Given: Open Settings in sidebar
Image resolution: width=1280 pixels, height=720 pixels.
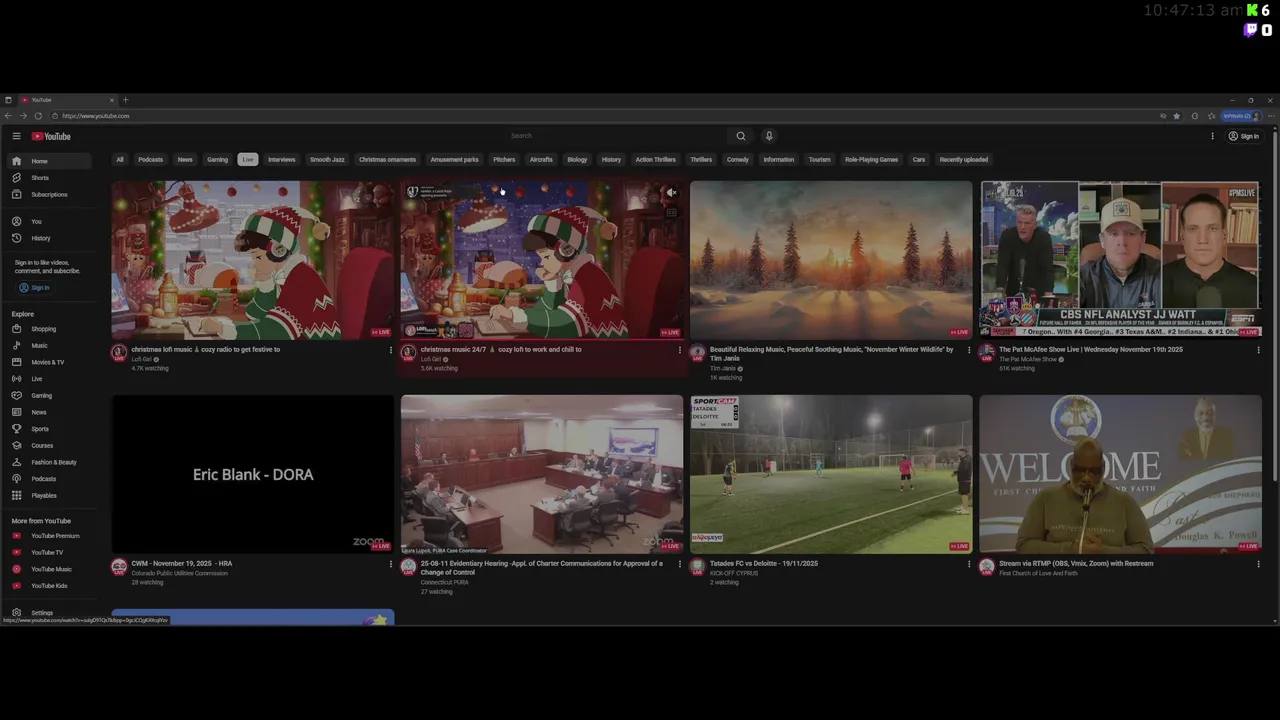Looking at the screenshot, I should [x=50, y=613].
